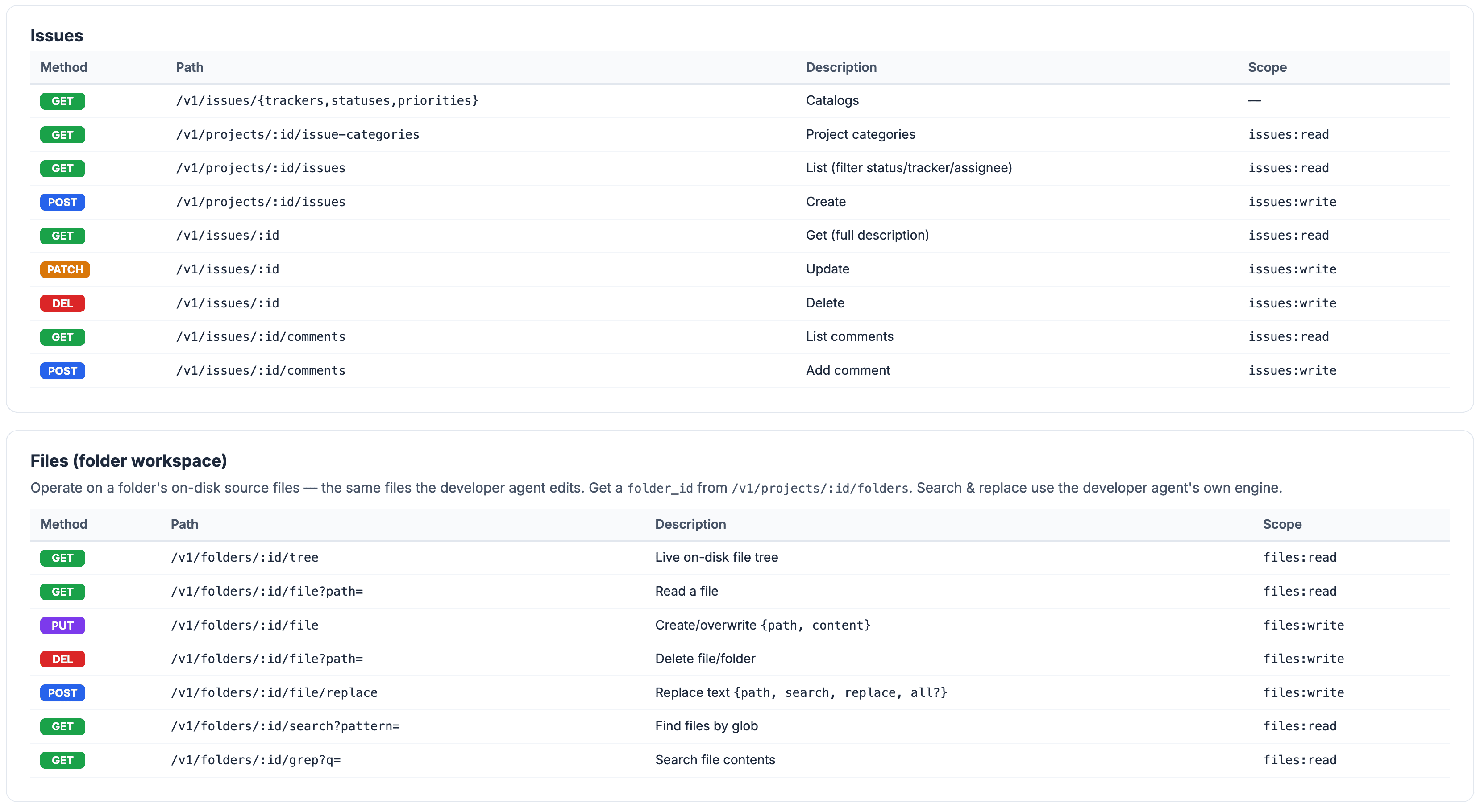This screenshot has width=1480, height=812.
Task: Click the GET badge for Live on-disk file tree
Action: [62, 558]
